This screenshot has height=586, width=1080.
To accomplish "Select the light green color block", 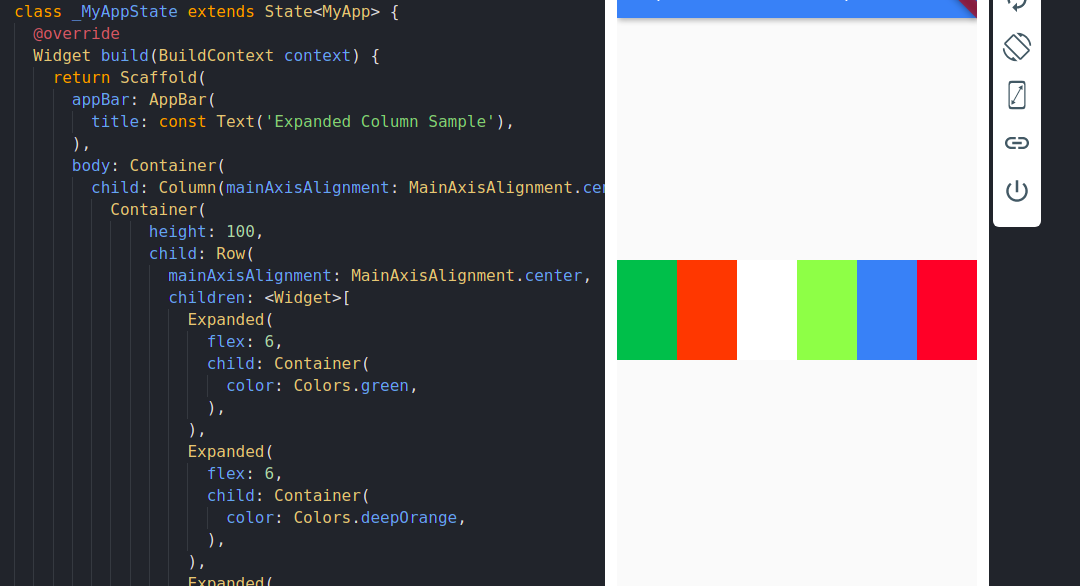I will pos(827,310).
